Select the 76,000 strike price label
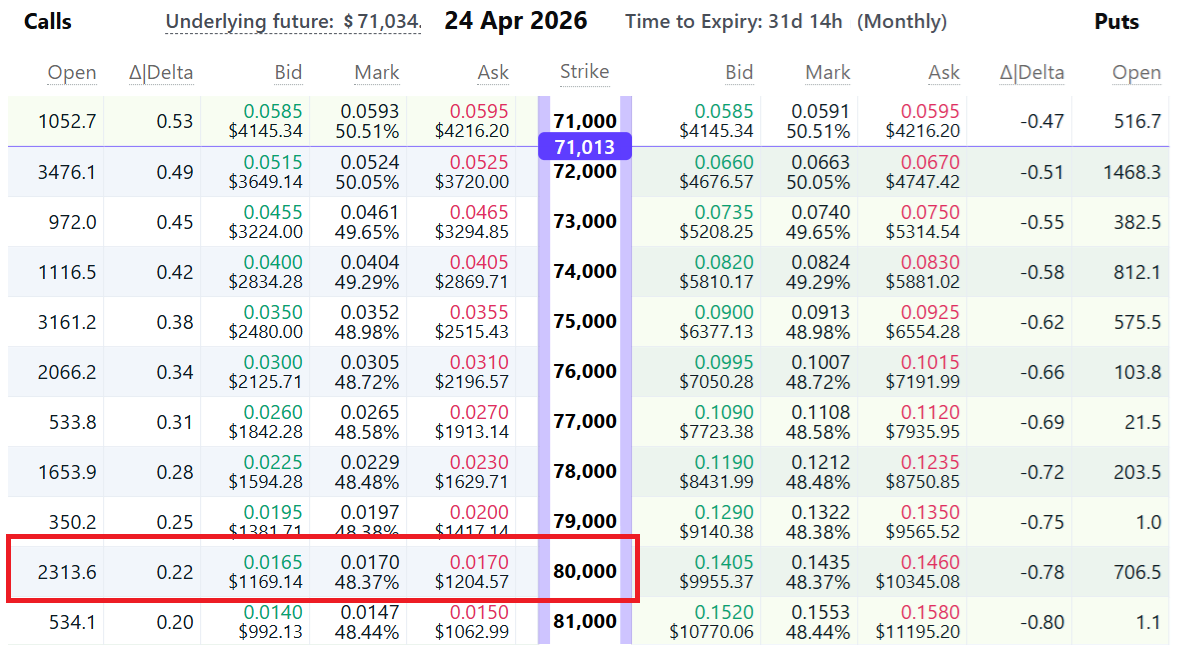 click(585, 371)
